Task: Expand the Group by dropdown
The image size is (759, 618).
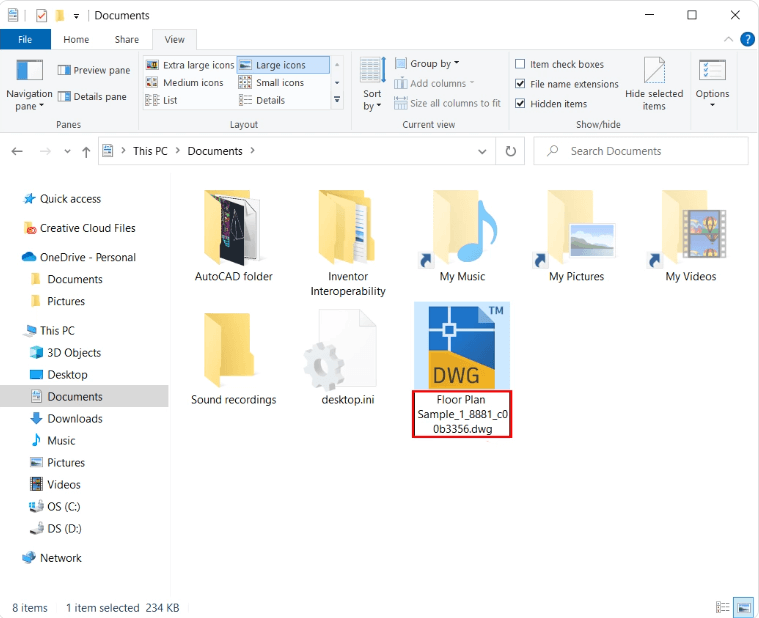Action: point(428,64)
